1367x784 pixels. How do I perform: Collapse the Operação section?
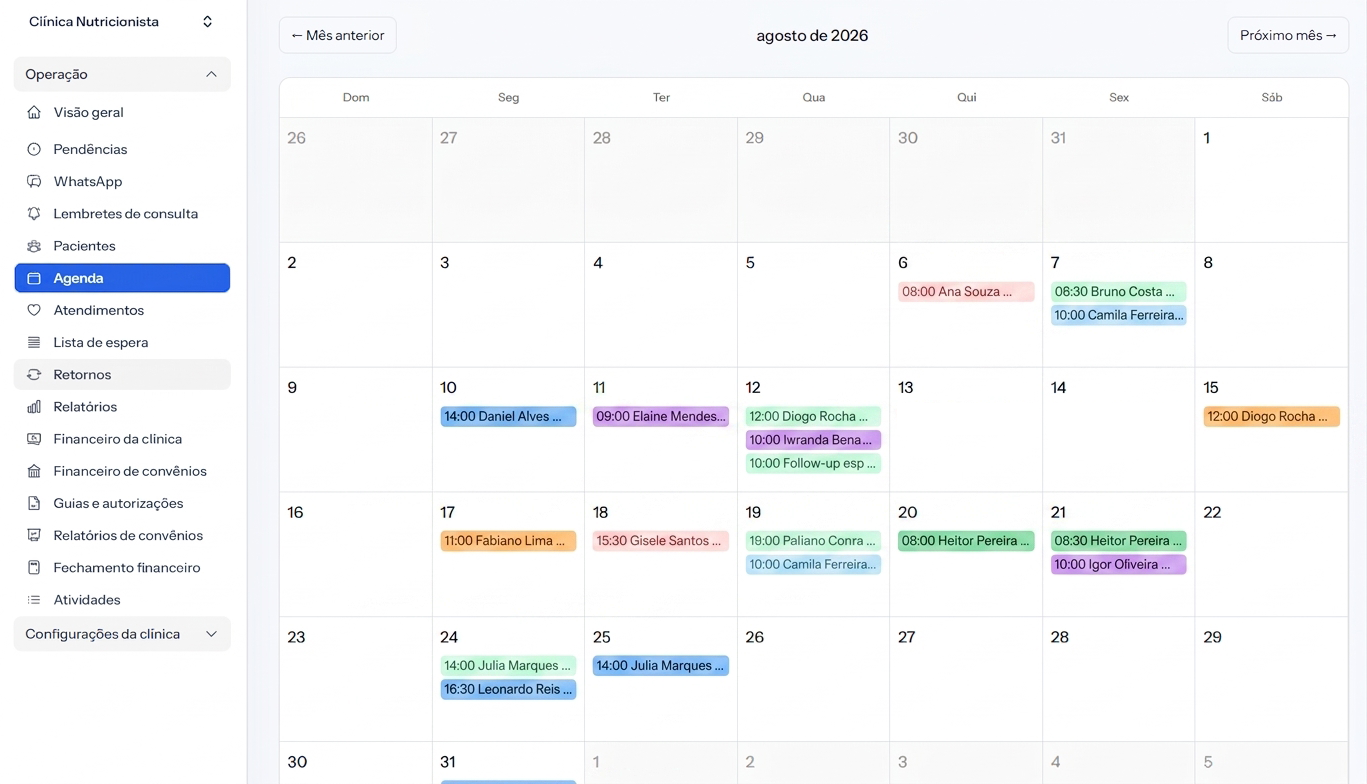[x=122, y=74]
